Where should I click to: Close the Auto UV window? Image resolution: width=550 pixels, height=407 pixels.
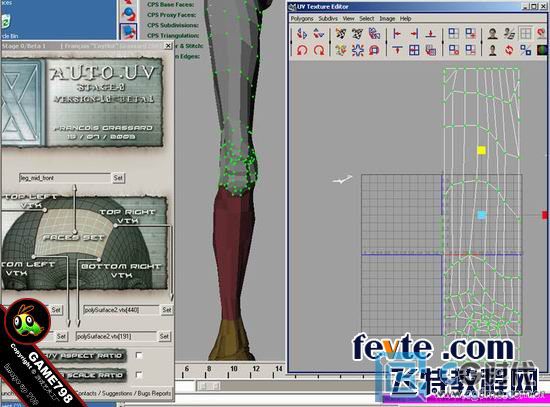(x=168, y=46)
